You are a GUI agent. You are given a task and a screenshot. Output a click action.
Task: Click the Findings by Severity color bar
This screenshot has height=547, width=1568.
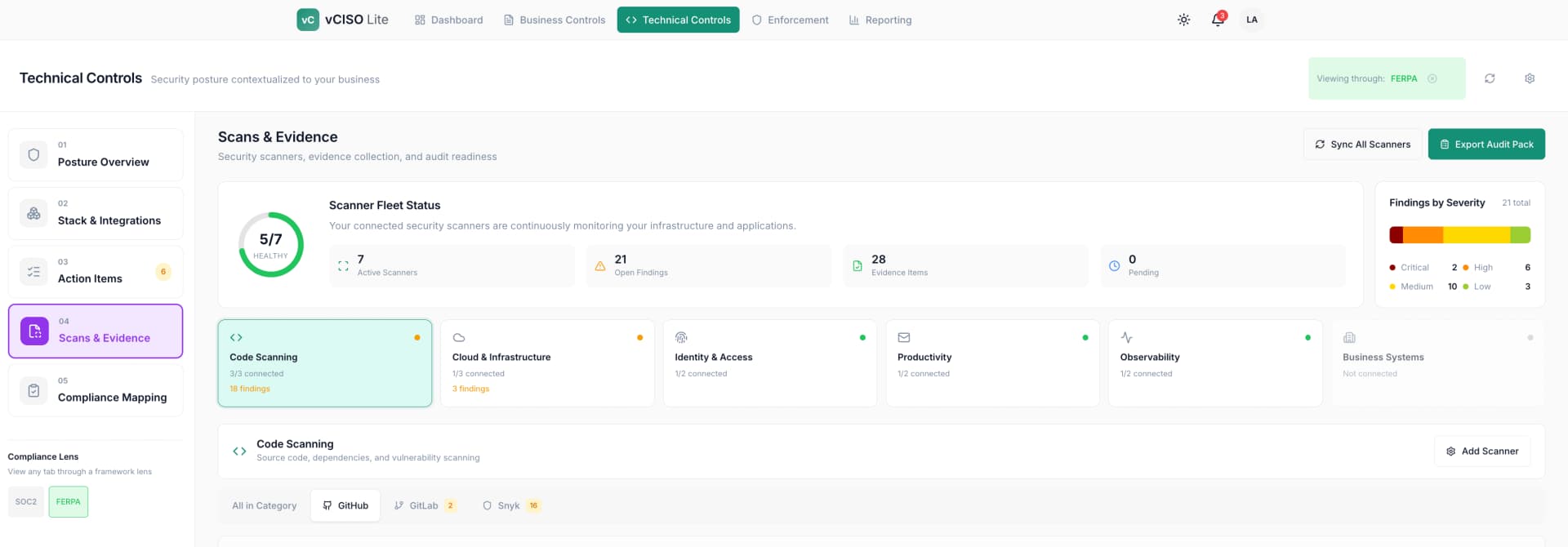pos(1459,235)
